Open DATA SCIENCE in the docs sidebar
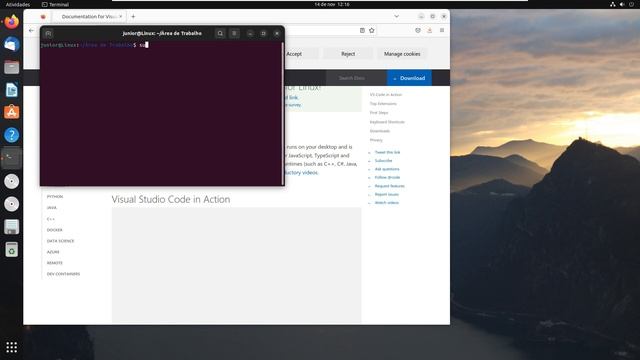This screenshot has width=640, height=360. [60, 241]
